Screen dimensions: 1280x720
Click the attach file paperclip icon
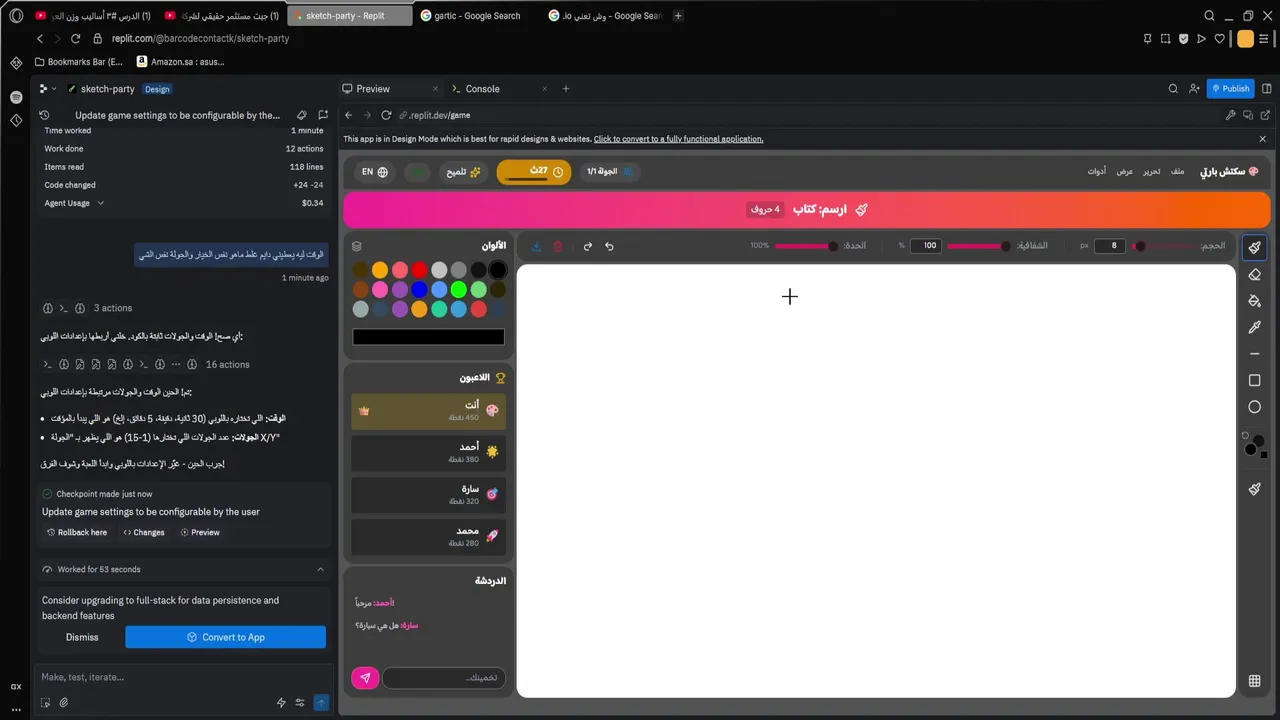(x=64, y=703)
